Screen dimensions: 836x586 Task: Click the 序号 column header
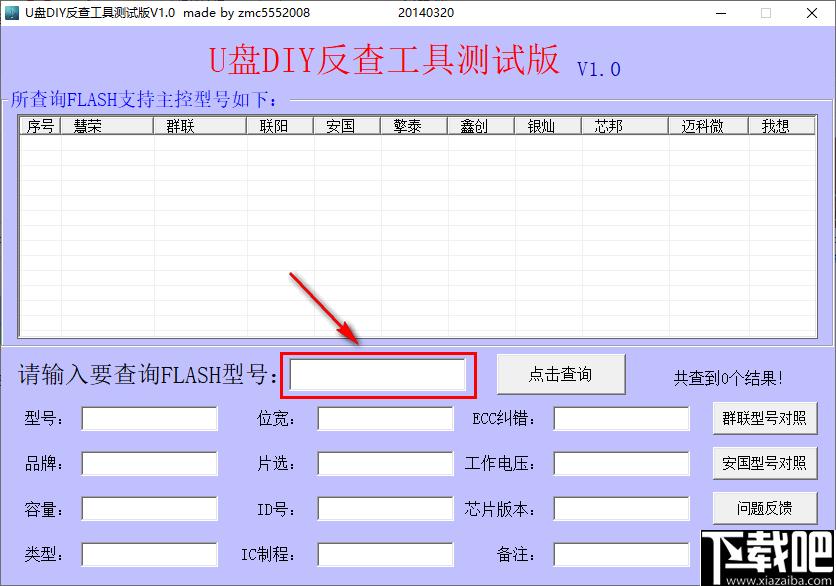(41, 126)
